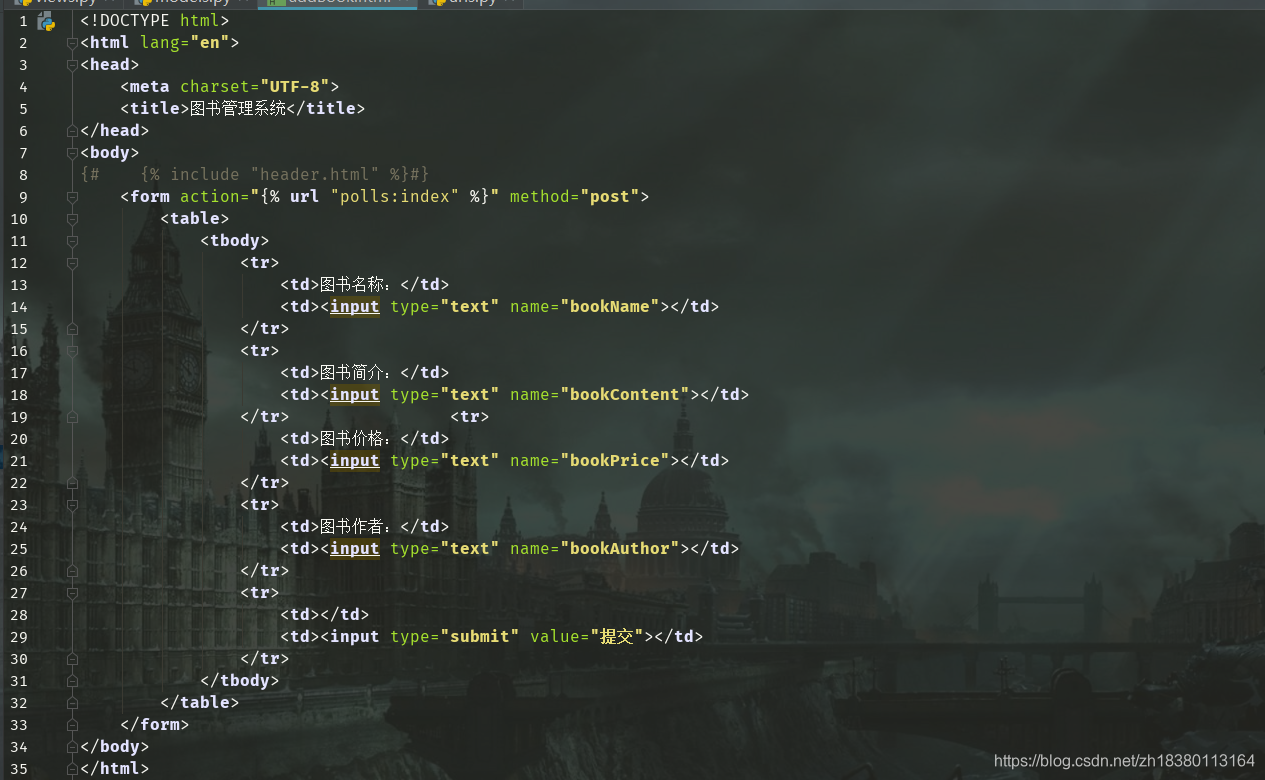Collapse the head tag fold on line 3

[72, 65]
